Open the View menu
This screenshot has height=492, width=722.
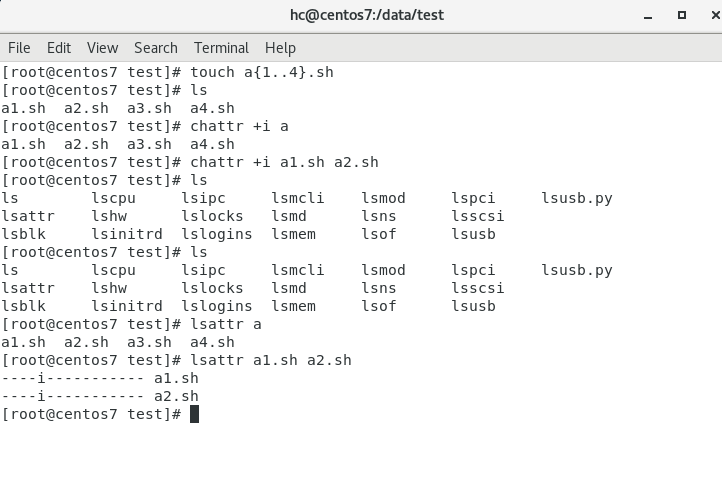point(102,47)
